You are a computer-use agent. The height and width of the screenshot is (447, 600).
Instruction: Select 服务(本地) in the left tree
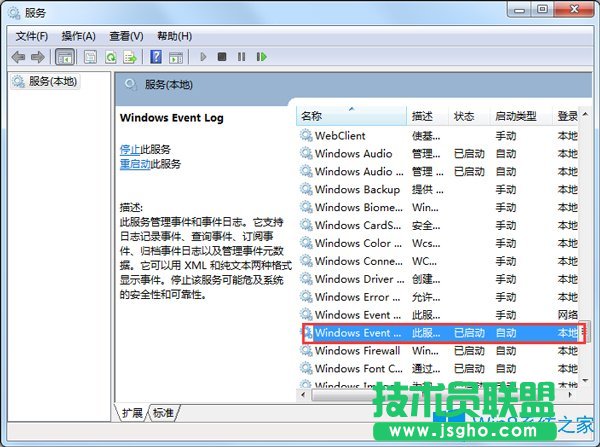(x=45, y=81)
